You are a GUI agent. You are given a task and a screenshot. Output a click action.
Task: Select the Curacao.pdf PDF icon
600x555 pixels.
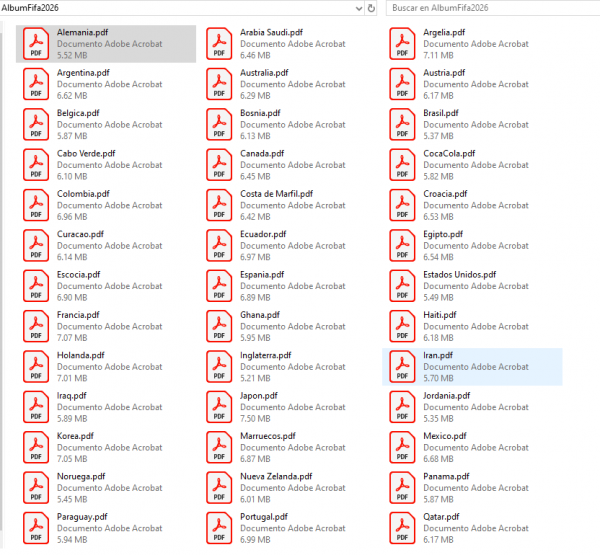36,246
